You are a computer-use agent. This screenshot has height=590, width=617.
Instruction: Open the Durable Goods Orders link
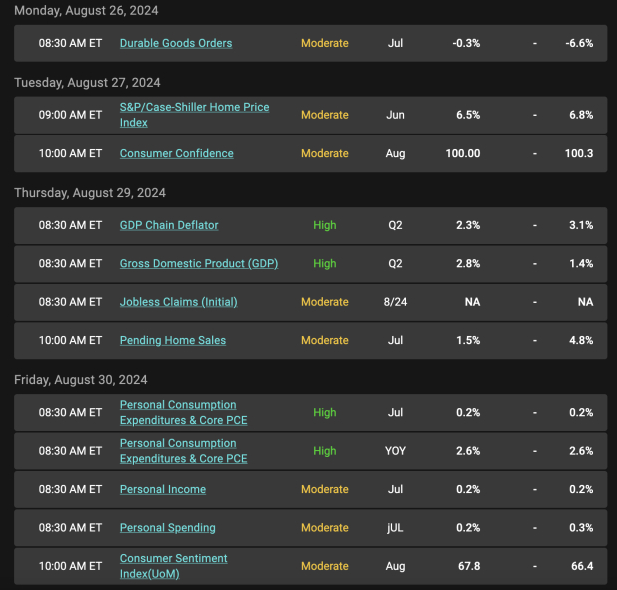(x=176, y=43)
